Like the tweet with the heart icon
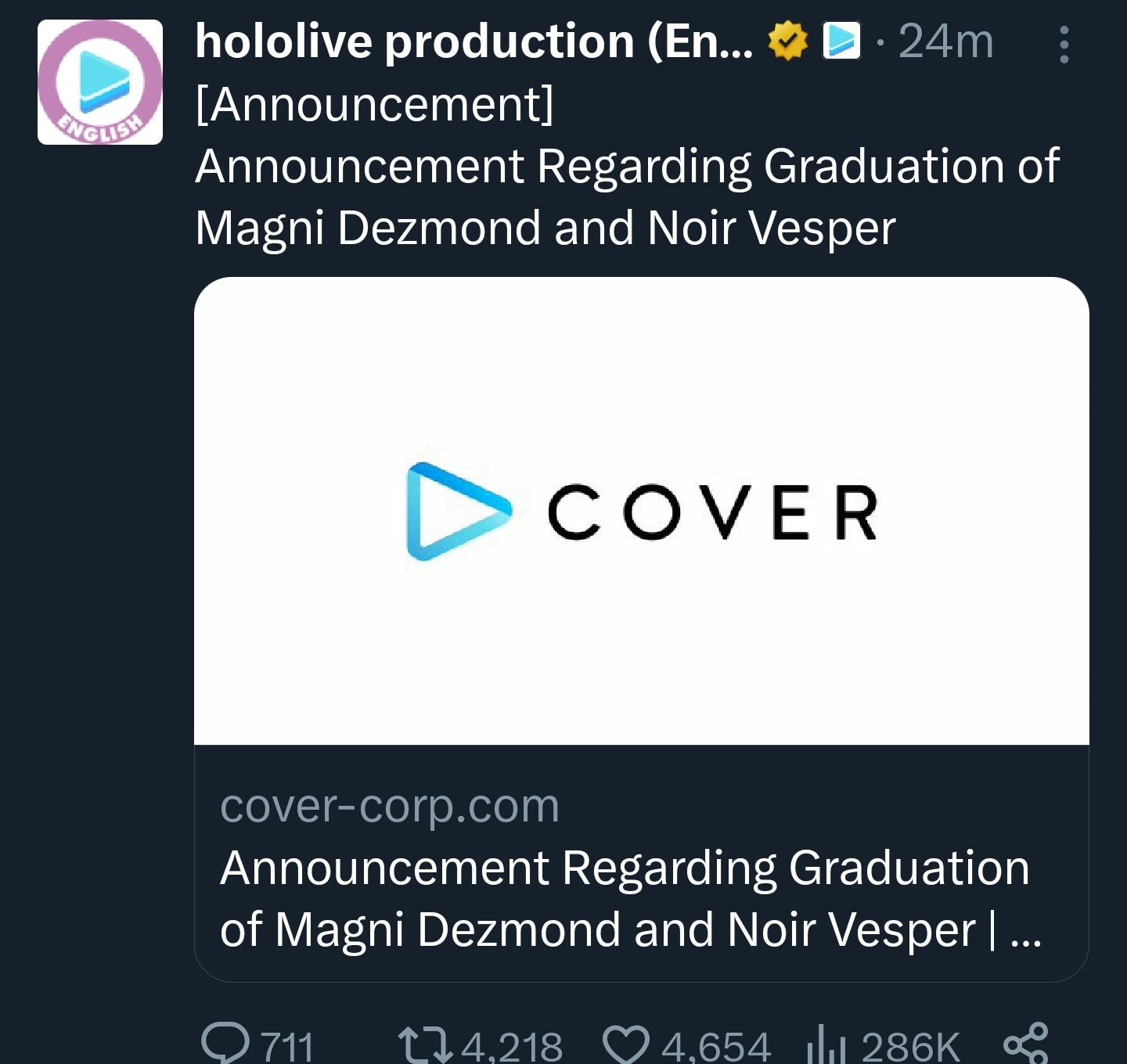Image resolution: width=1127 pixels, height=1064 pixels. click(626, 1044)
